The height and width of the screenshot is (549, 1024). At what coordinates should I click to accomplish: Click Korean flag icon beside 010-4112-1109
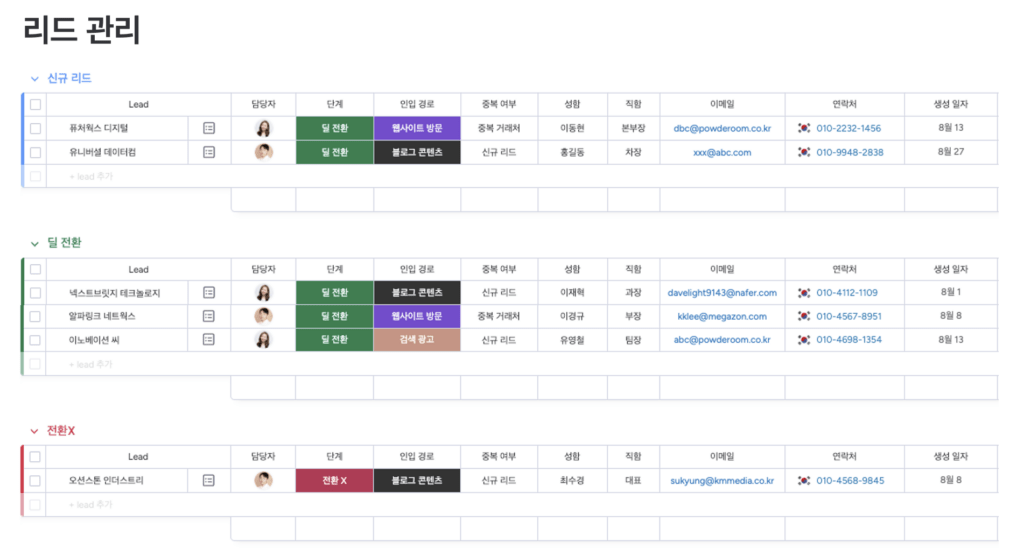pos(804,293)
